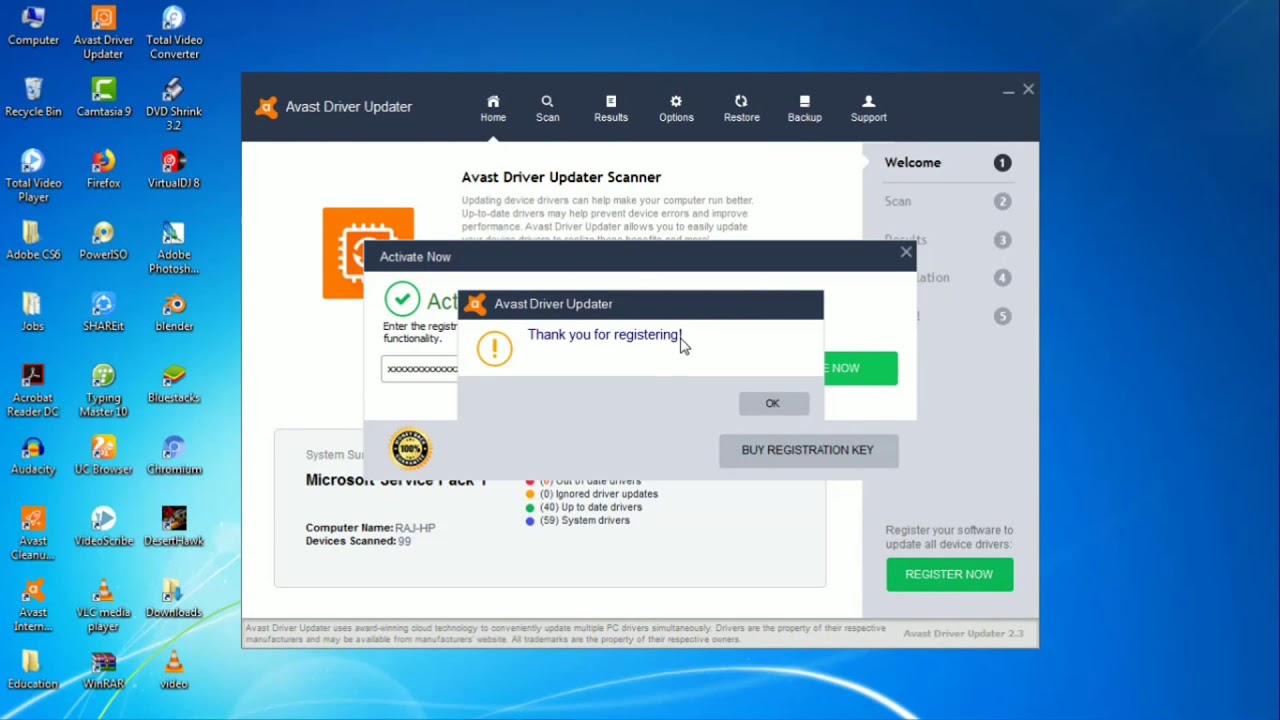Open the Avast Cleanup desktop icon
This screenshot has width=1280, height=720.
(x=33, y=534)
